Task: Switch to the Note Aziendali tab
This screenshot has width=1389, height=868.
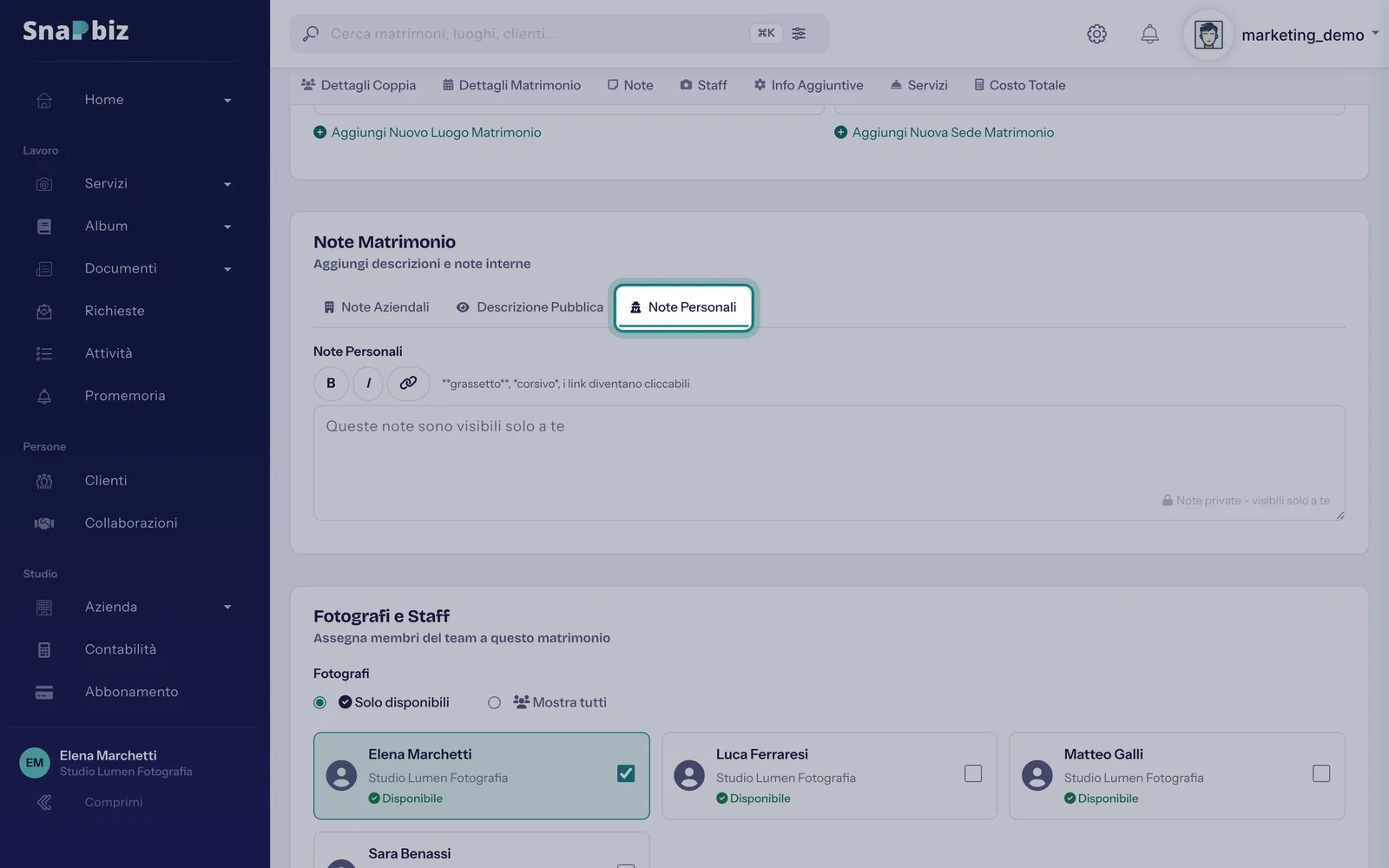Action: click(x=376, y=307)
